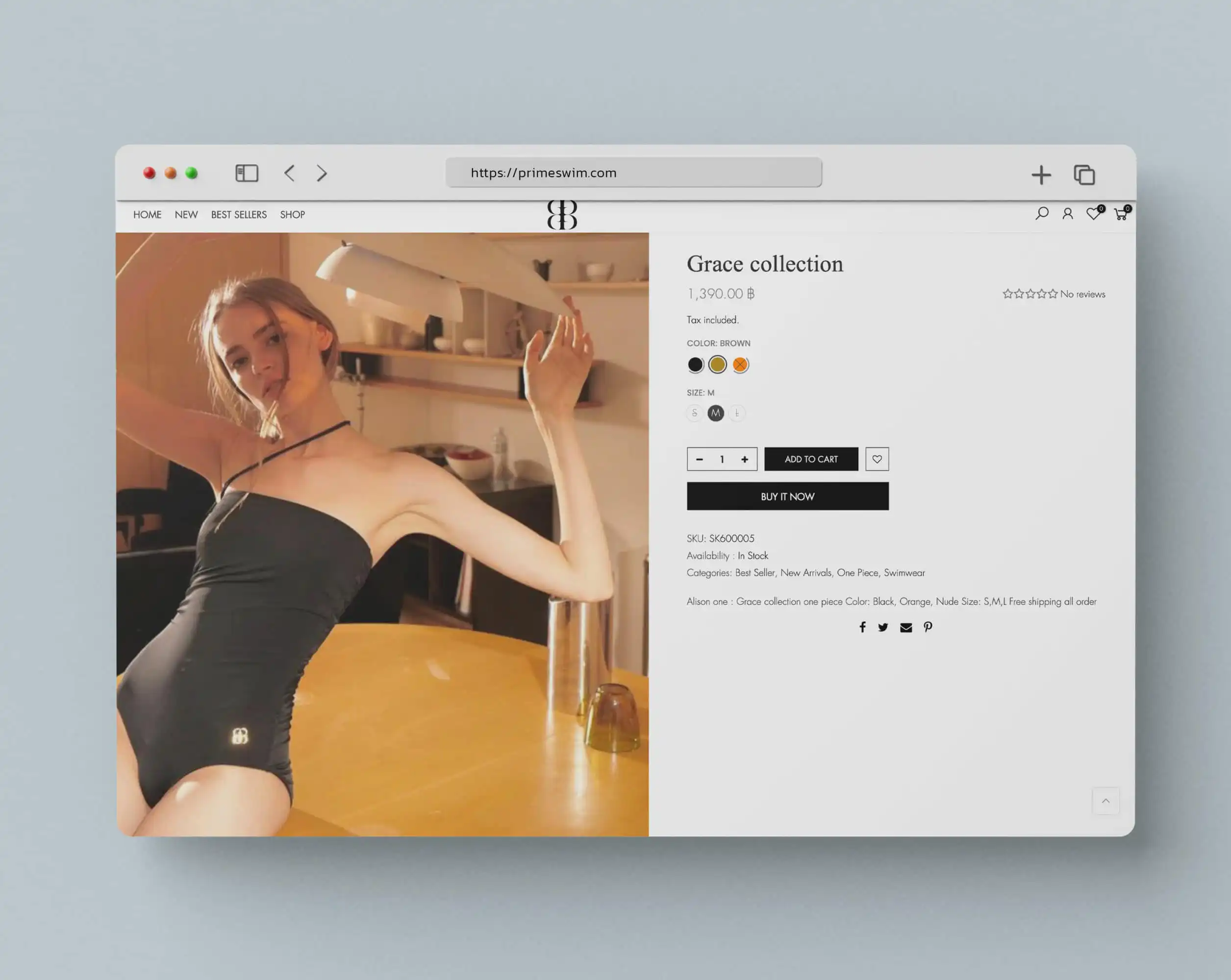1231x980 pixels.
Task: Select size M option
Action: click(715, 413)
